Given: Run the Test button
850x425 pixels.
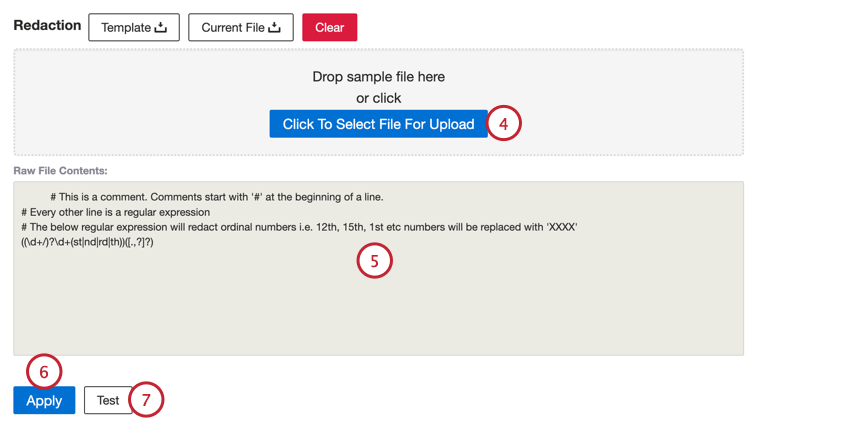Looking at the screenshot, I should (x=108, y=401).
